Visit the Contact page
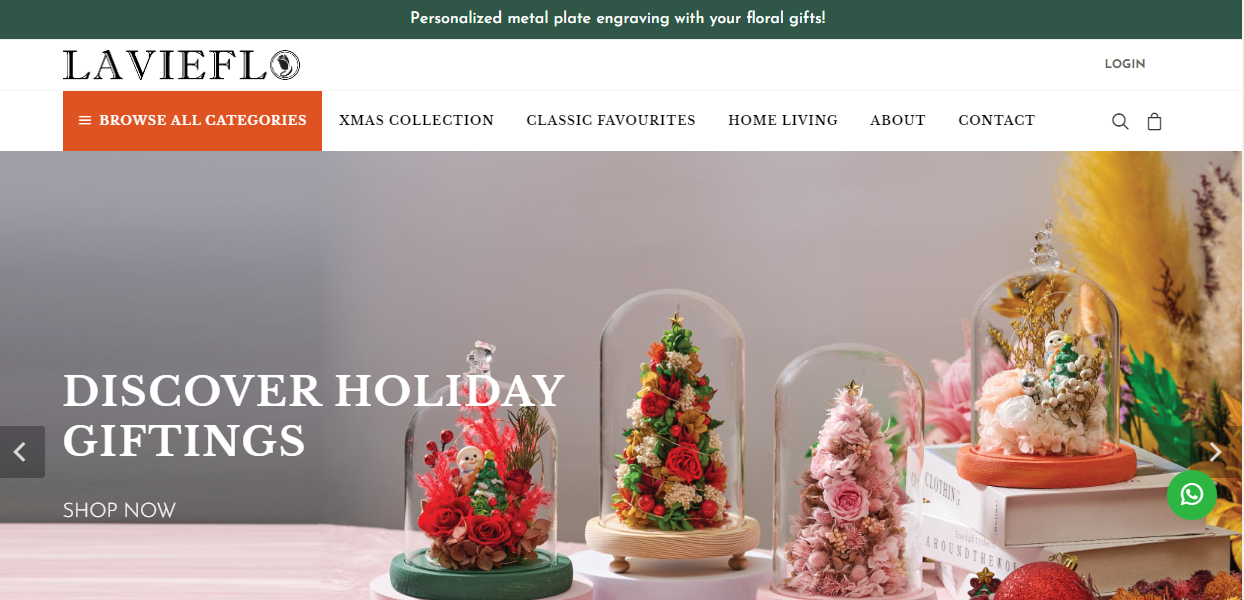1244x600 pixels. point(997,121)
